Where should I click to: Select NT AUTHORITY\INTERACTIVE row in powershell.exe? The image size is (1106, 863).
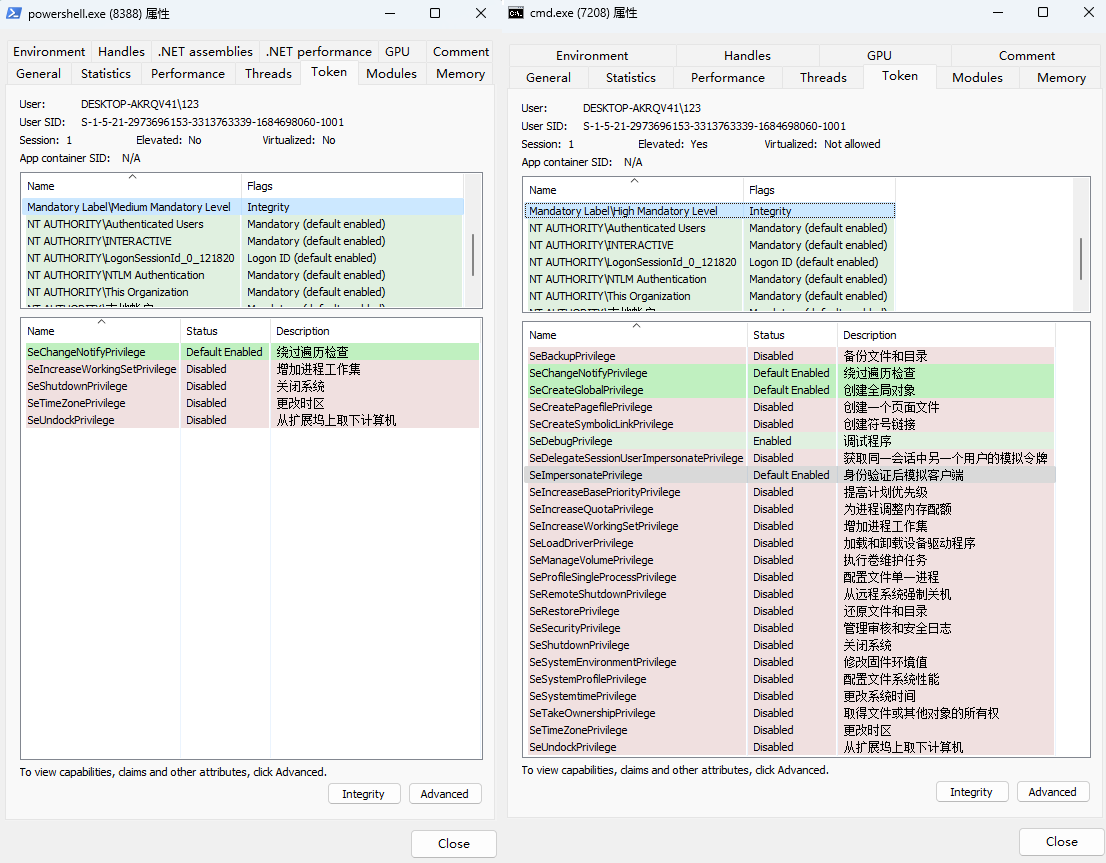(x=244, y=241)
